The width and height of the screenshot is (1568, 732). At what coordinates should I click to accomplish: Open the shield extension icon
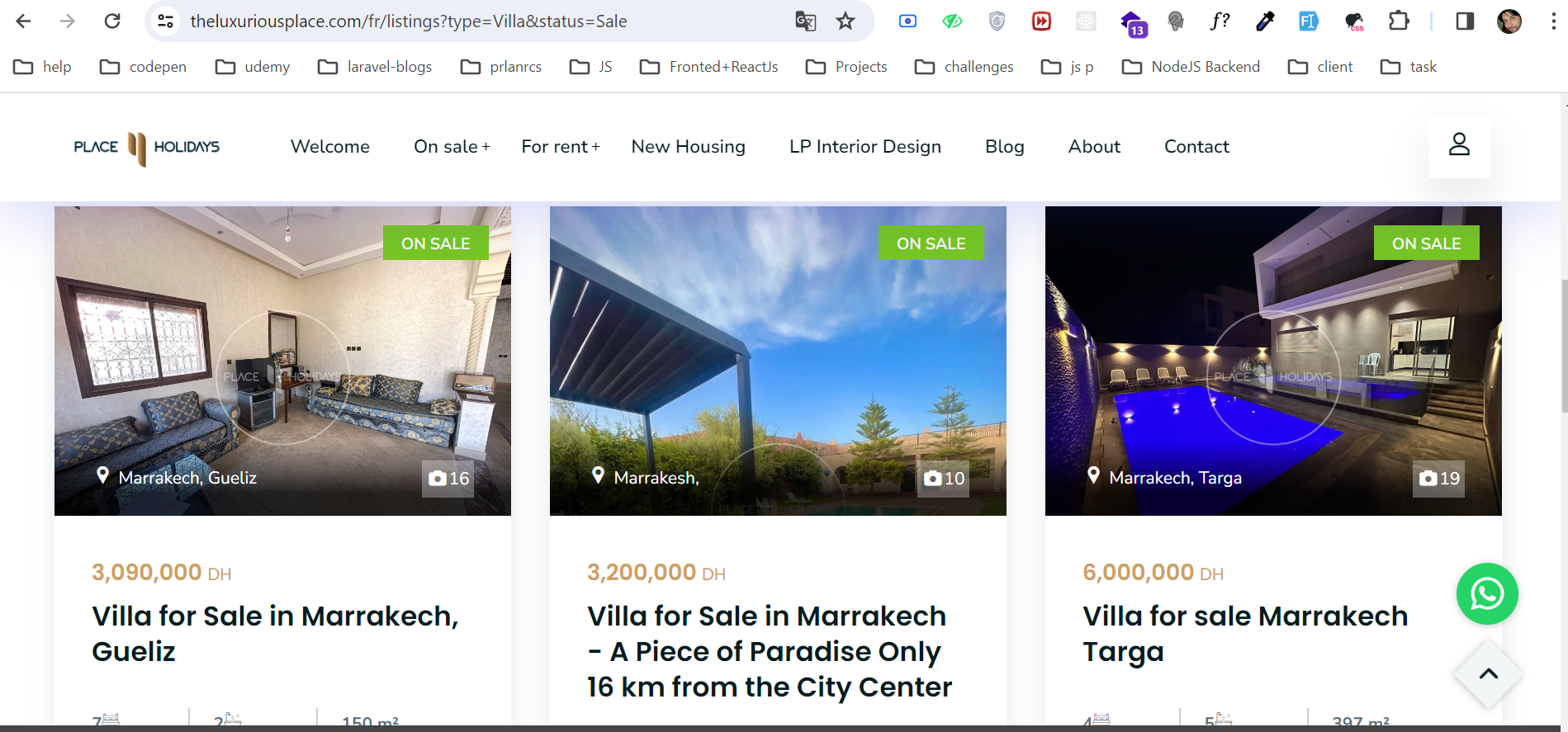tap(997, 21)
